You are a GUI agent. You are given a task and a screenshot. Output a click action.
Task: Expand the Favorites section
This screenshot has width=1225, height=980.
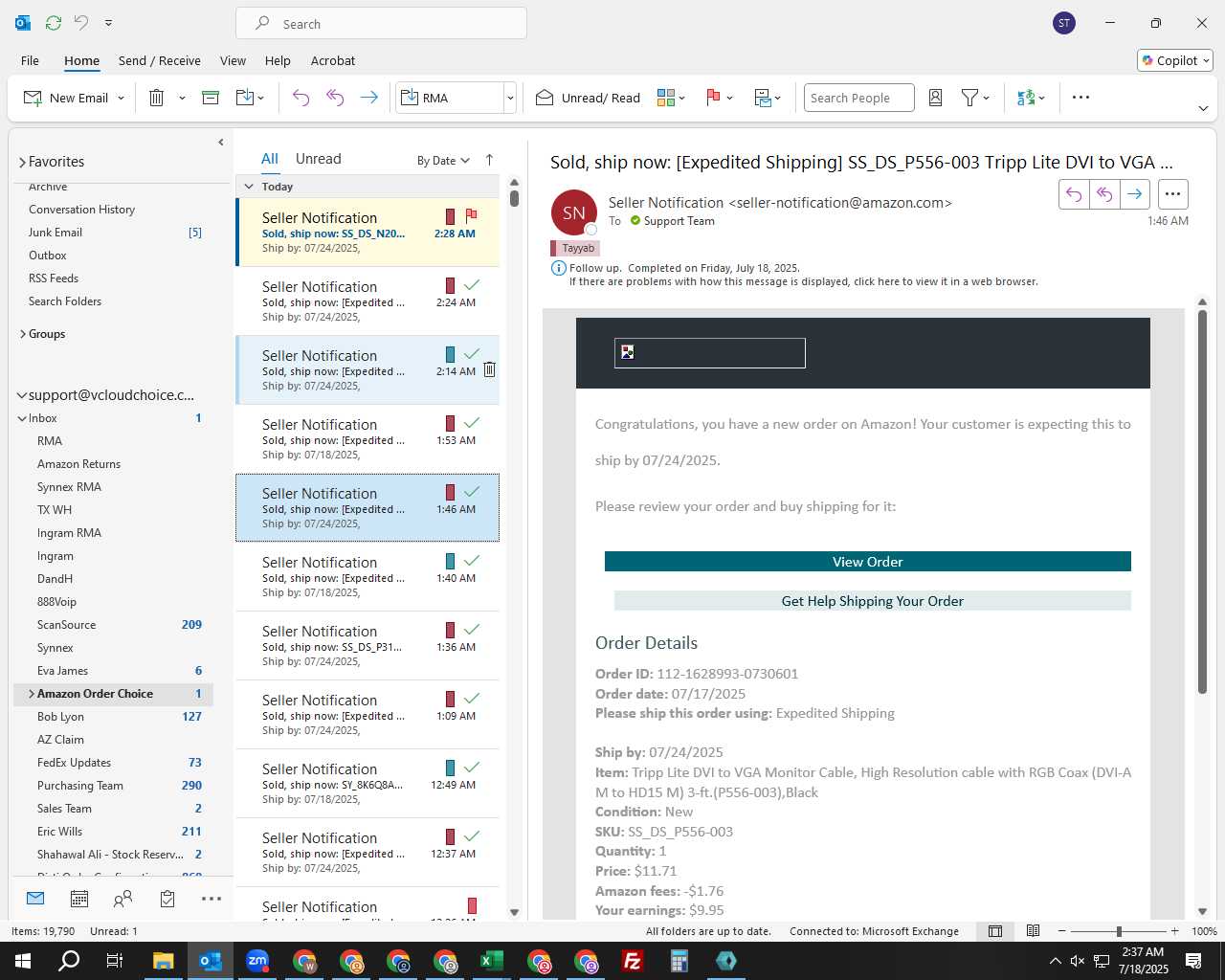tap(22, 163)
